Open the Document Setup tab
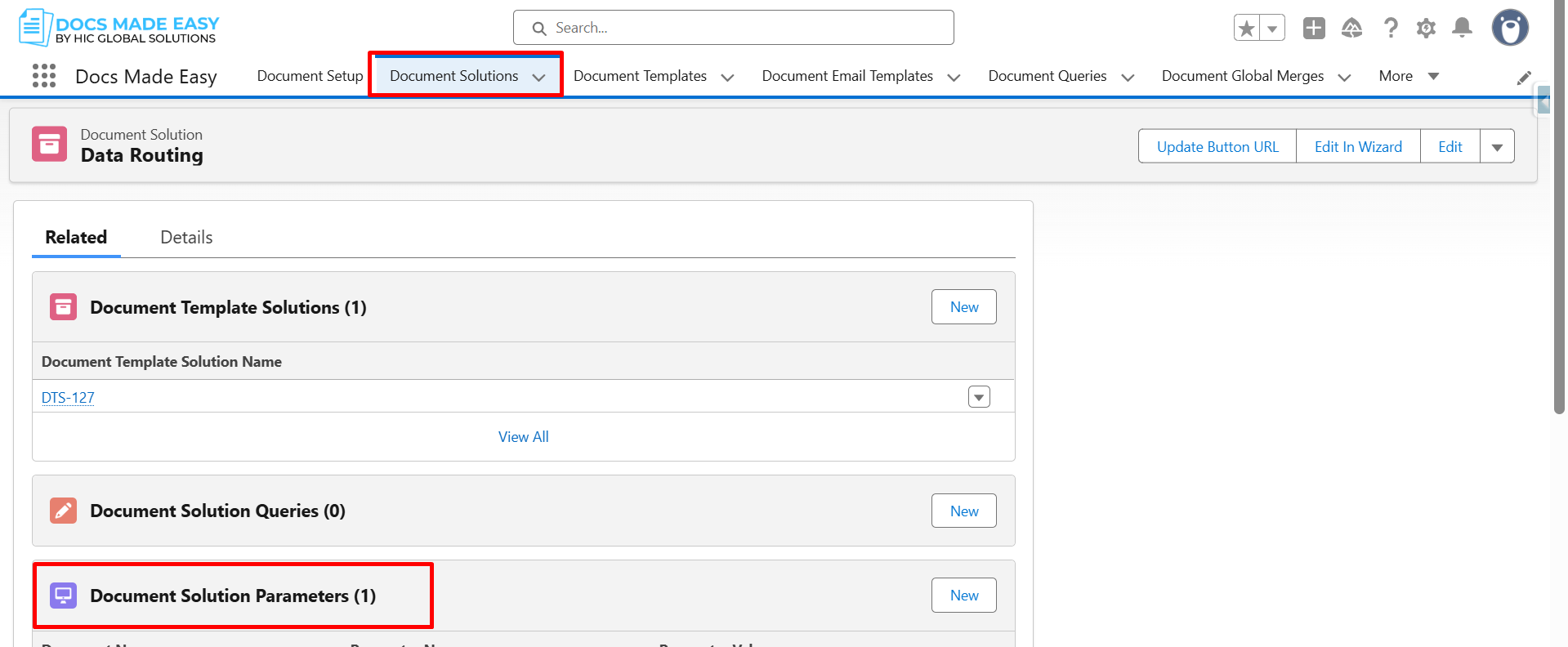Image resolution: width=1568 pixels, height=647 pixels. point(310,76)
